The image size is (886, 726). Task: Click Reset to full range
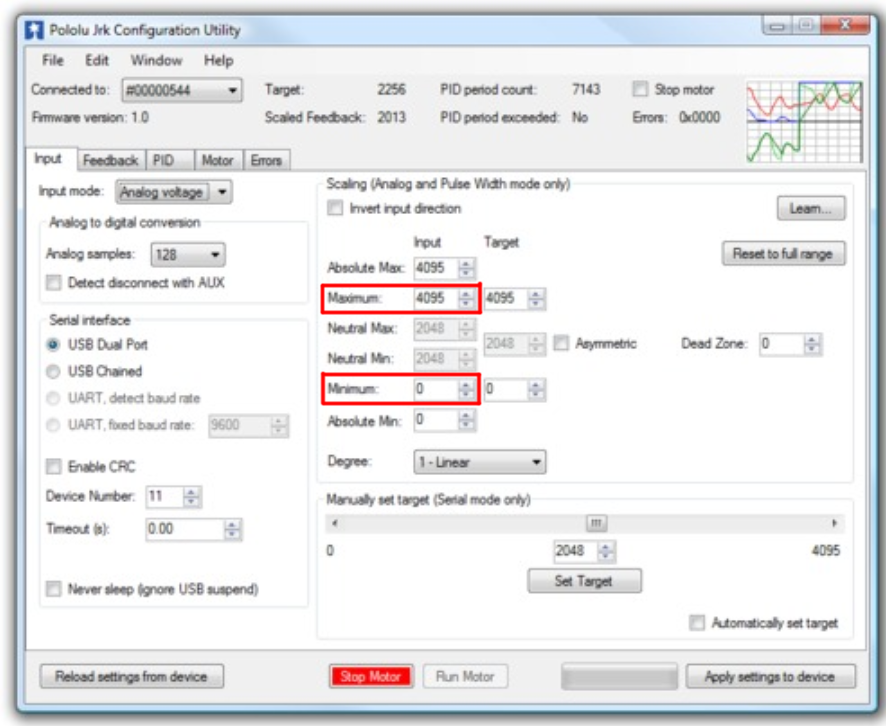(x=783, y=254)
